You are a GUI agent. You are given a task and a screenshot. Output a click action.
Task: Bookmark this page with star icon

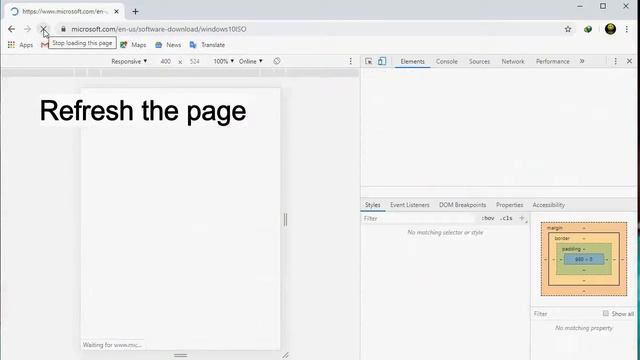(x=568, y=29)
